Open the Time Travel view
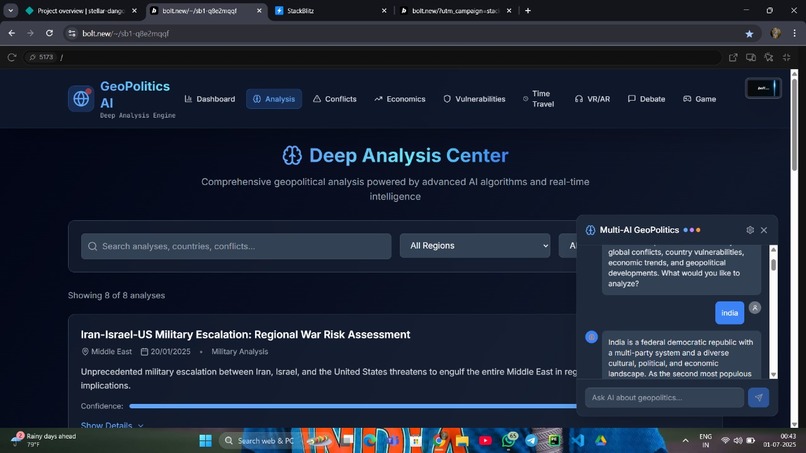The width and height of the screenshot is (806, 453). tap(539, 99)
